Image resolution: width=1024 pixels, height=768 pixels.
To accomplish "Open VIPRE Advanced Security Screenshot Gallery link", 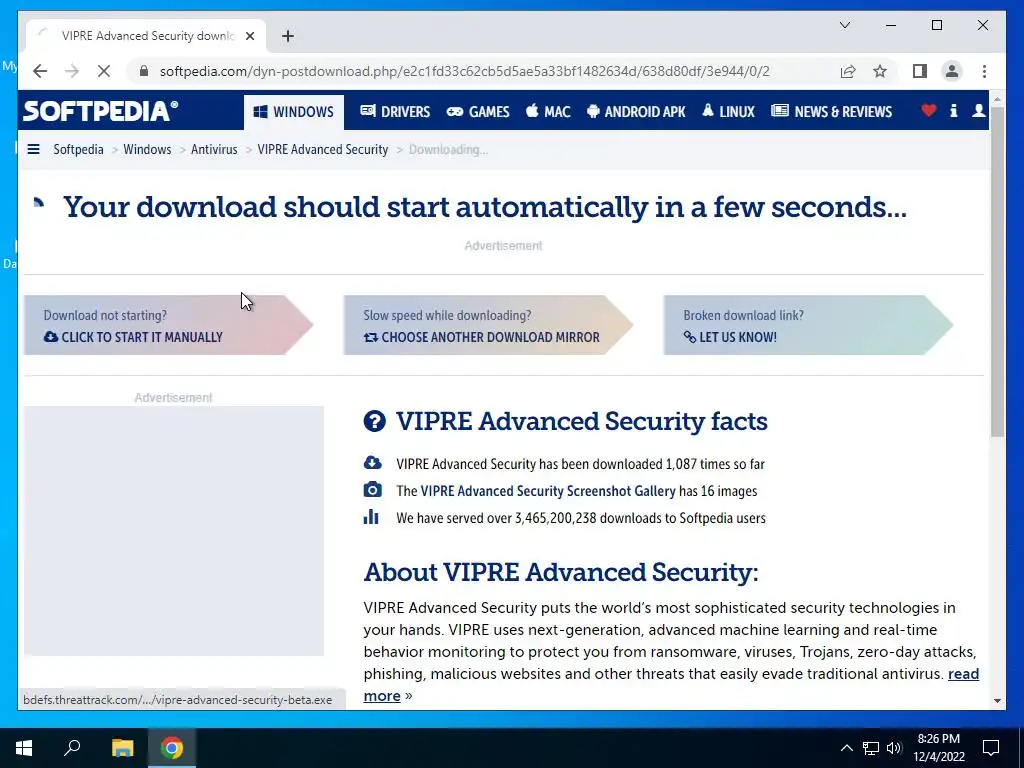I will (548, 491).
